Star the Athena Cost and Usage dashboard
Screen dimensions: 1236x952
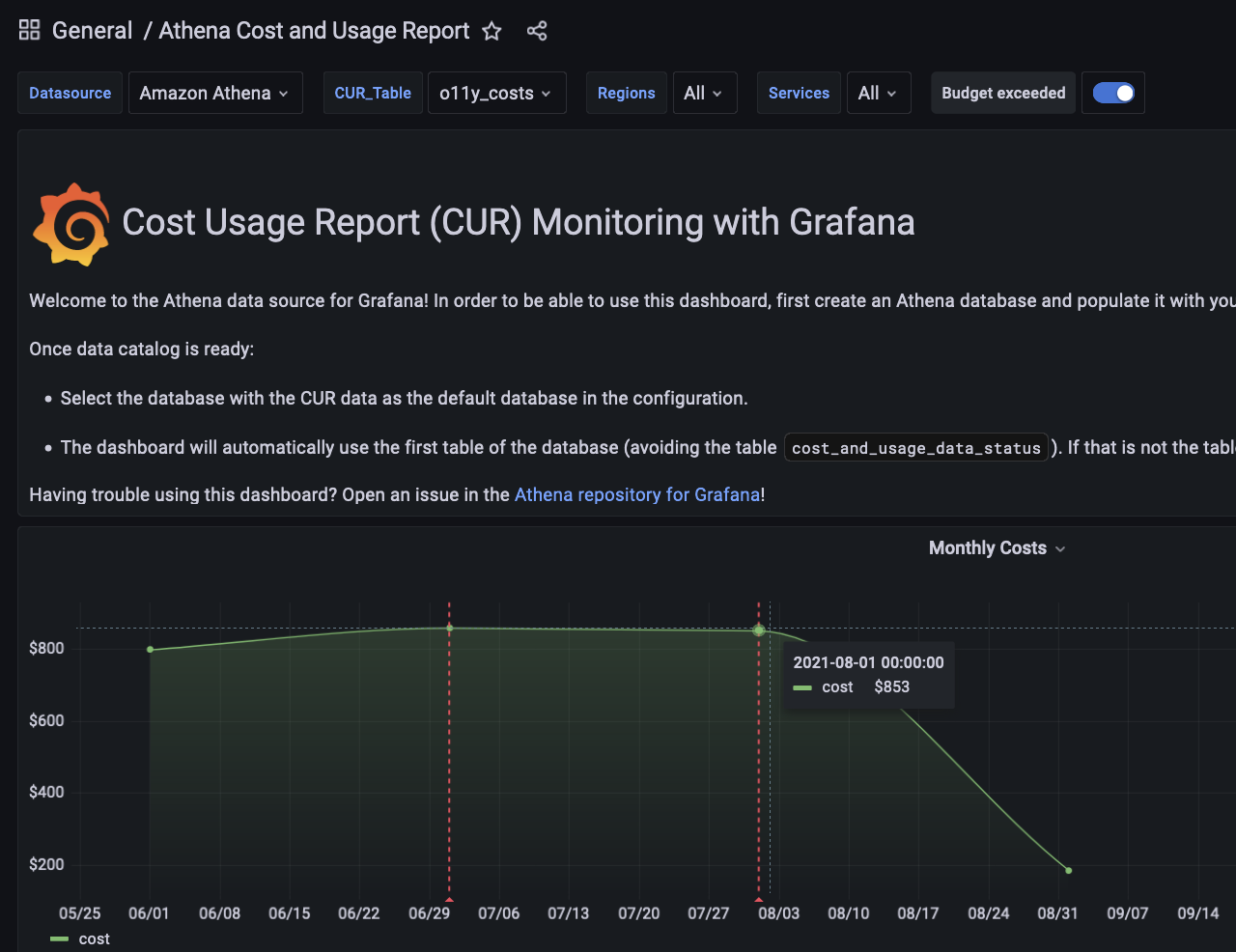(x=492, y=31)
